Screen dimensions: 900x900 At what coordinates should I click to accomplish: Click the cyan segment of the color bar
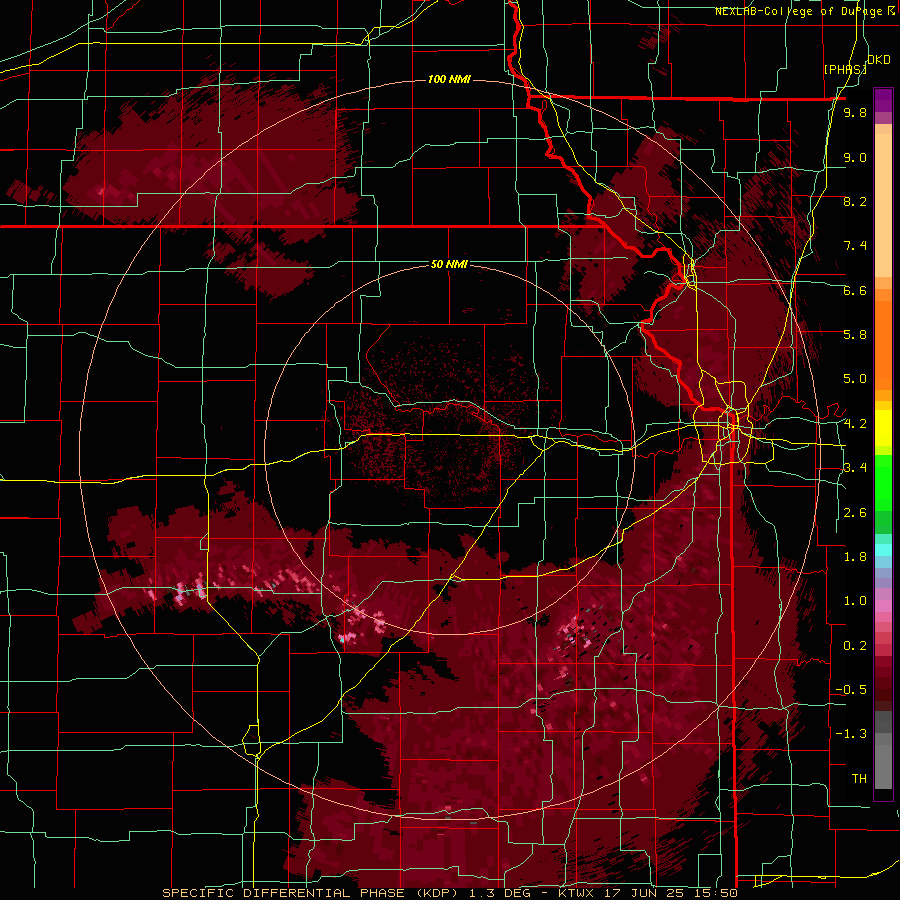(883, 550)
